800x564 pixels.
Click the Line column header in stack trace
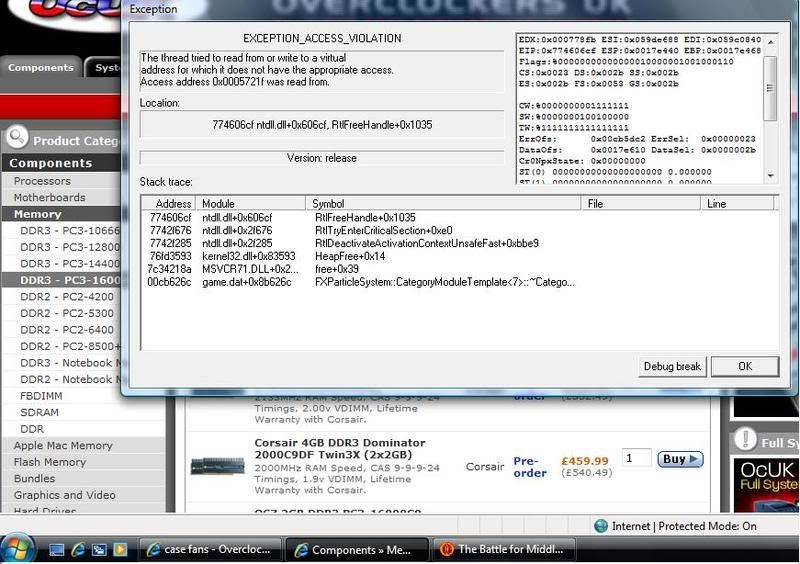(x=737, y=204)
